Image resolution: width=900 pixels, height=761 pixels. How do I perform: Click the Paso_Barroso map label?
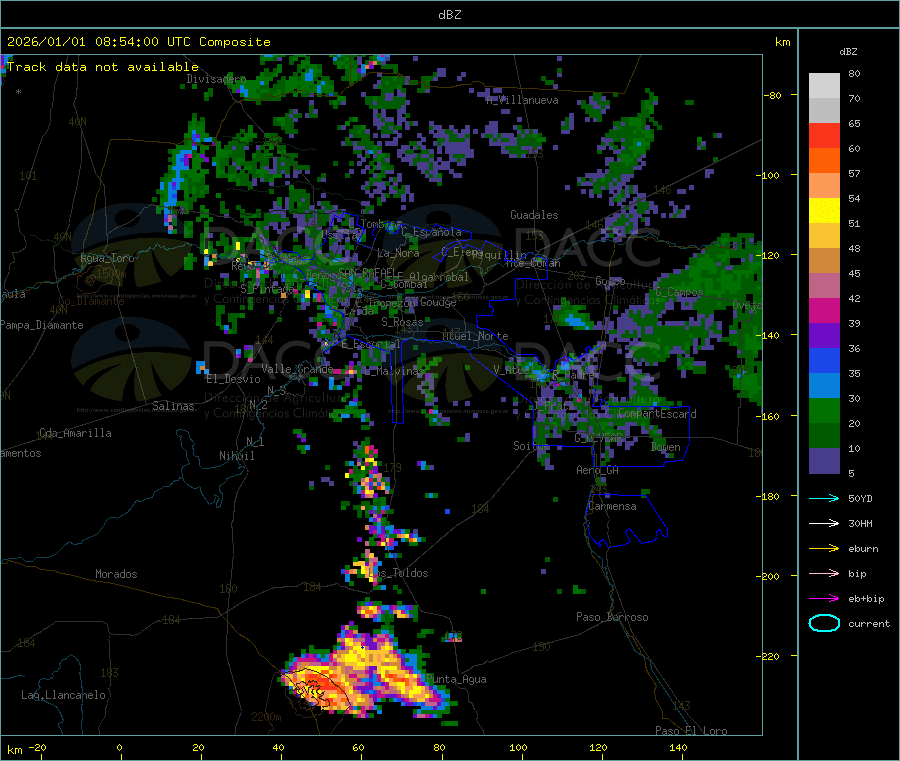click(612, 617)
